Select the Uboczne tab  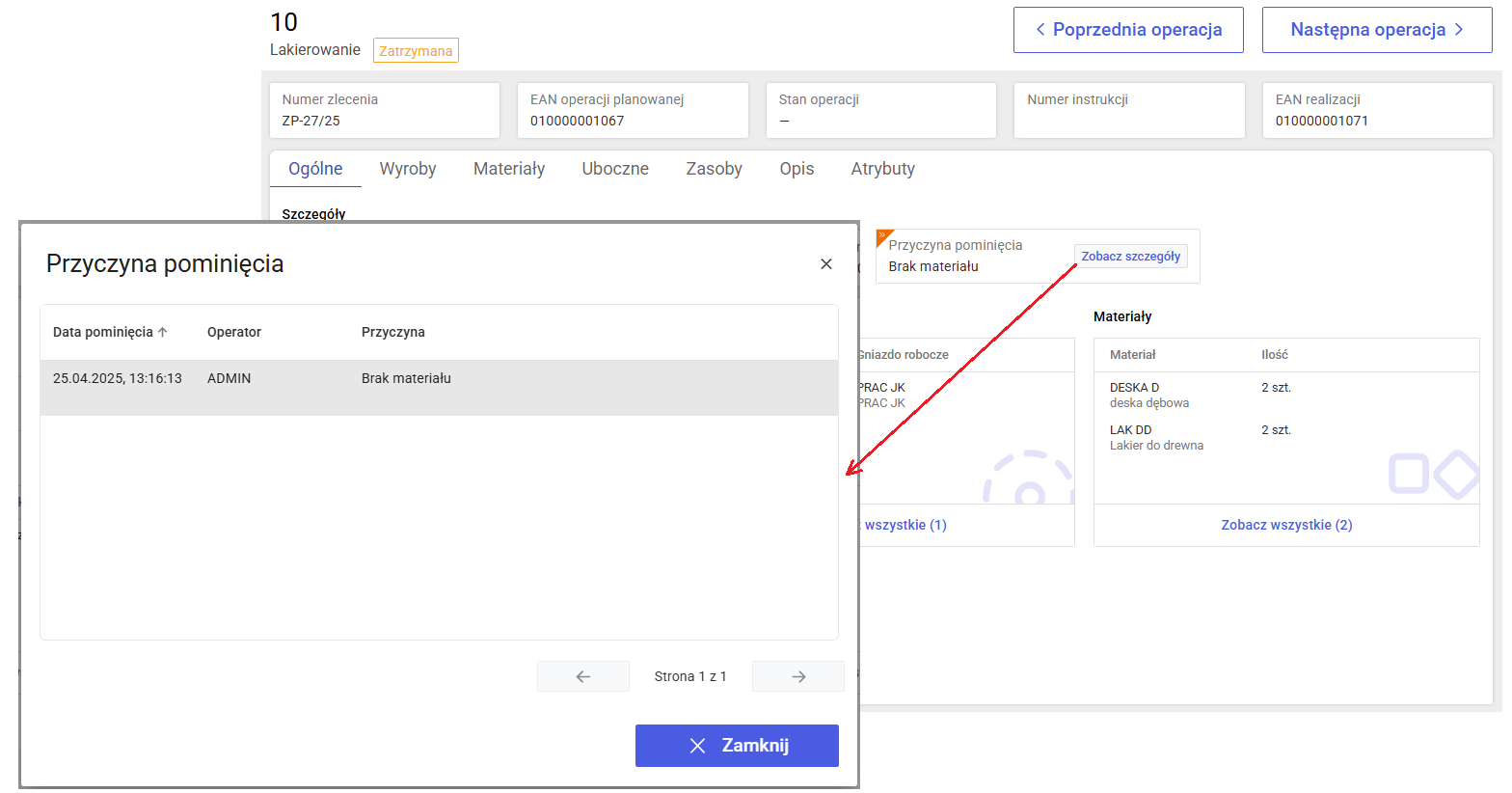pyautogui.click(x=614, y=169)
